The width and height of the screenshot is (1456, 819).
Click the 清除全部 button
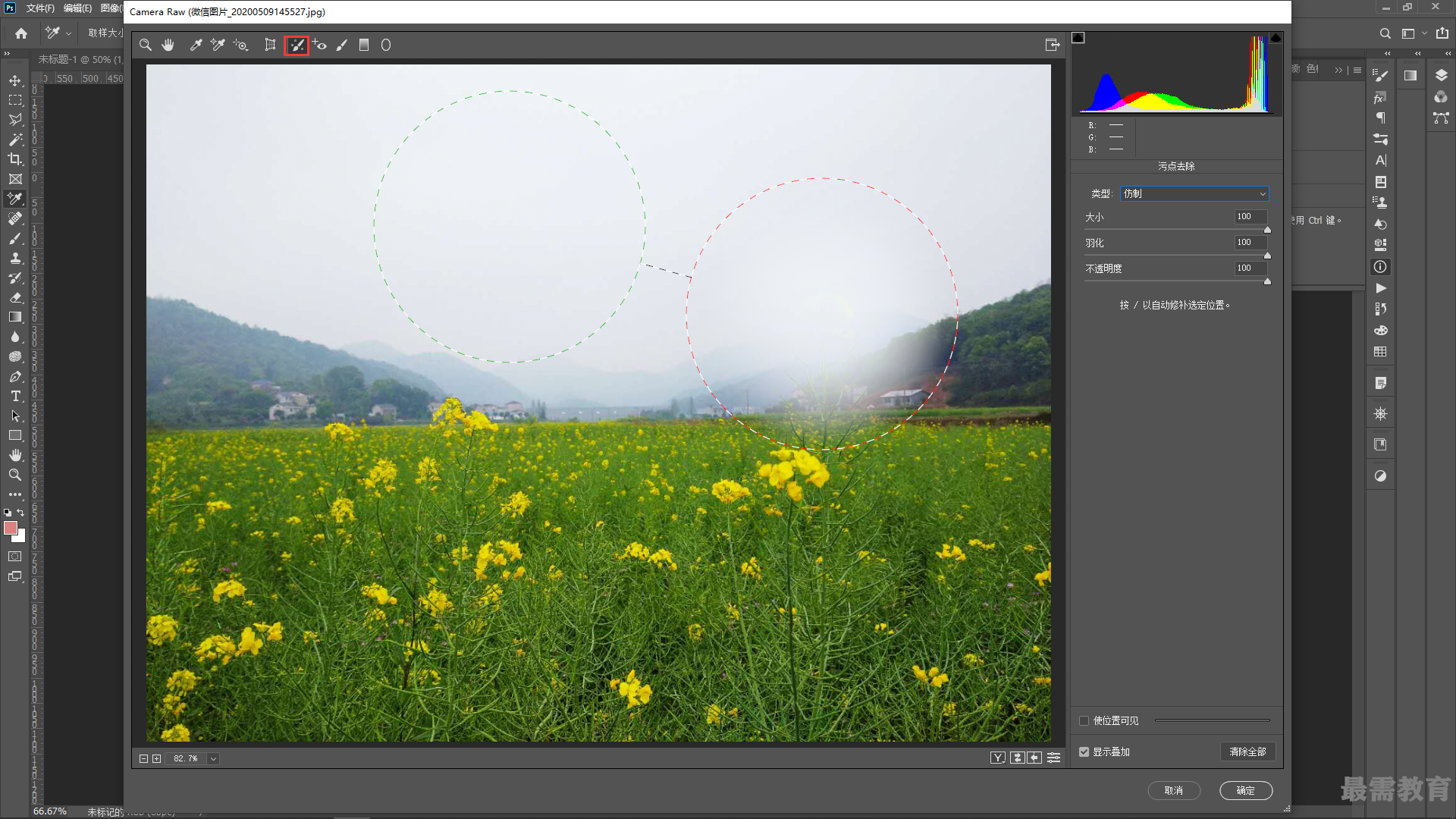[1247, 752]
